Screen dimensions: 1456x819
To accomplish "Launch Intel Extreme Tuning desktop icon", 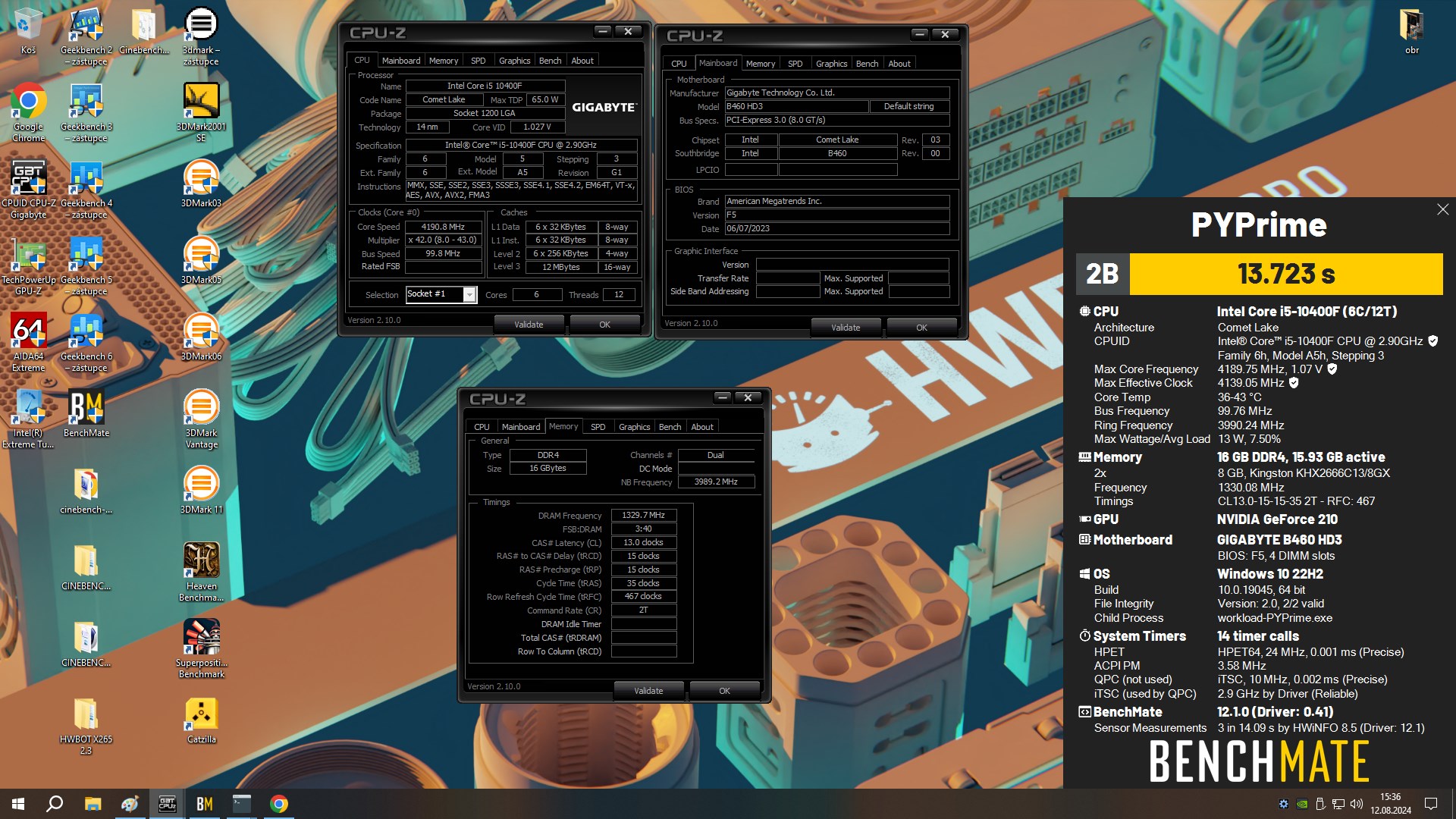I will click(x=28, y=419).
